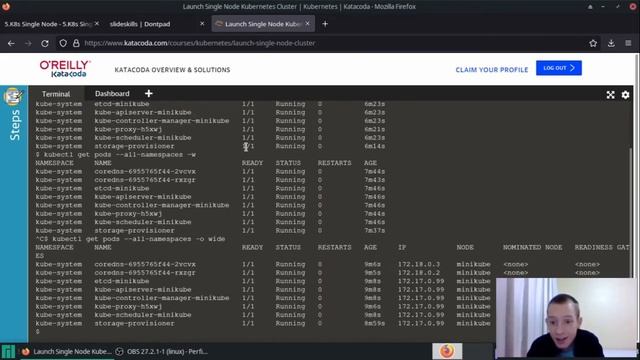
Task: Switch to the Dashboard tab
Action: [112, 93]
